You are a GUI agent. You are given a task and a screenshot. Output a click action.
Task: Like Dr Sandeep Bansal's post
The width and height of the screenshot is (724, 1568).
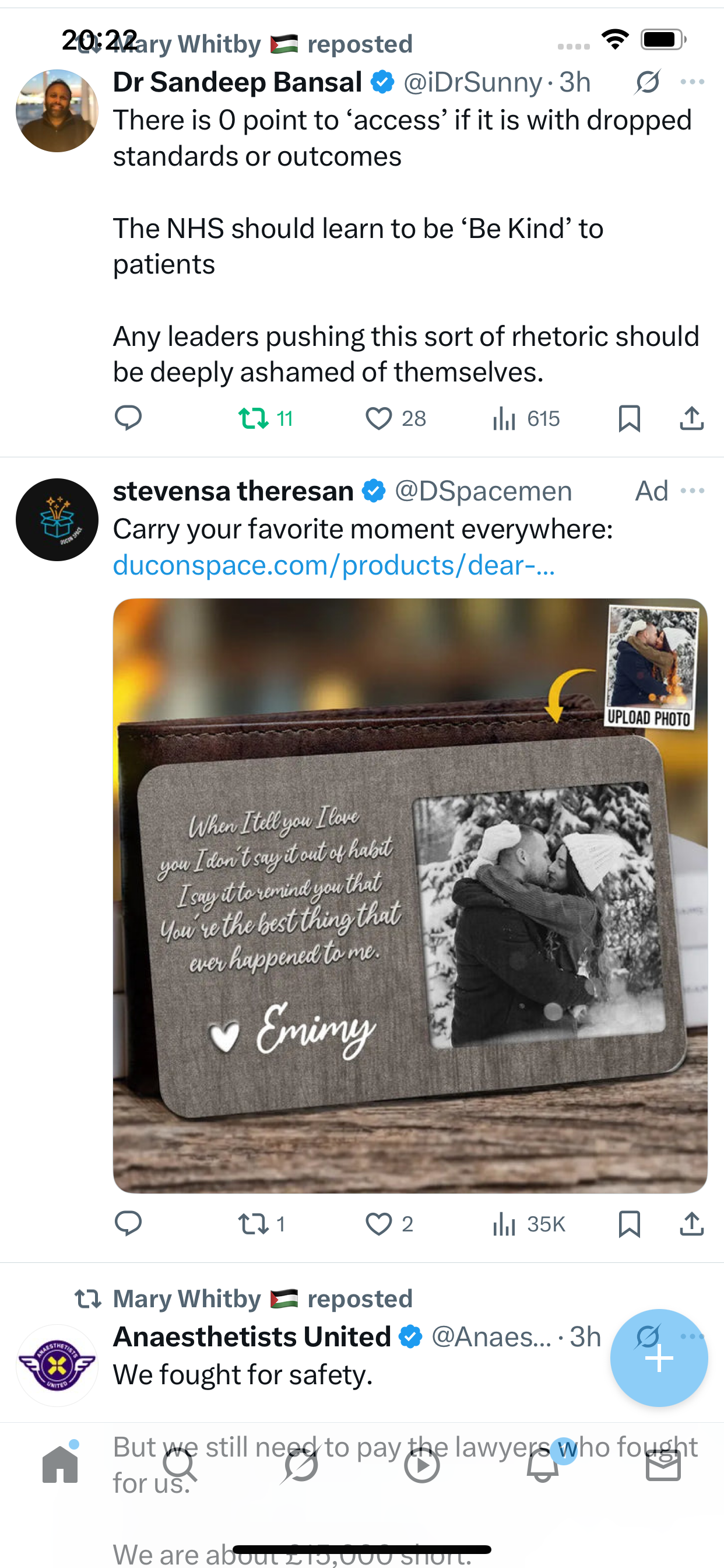click(x=395, y=418)
